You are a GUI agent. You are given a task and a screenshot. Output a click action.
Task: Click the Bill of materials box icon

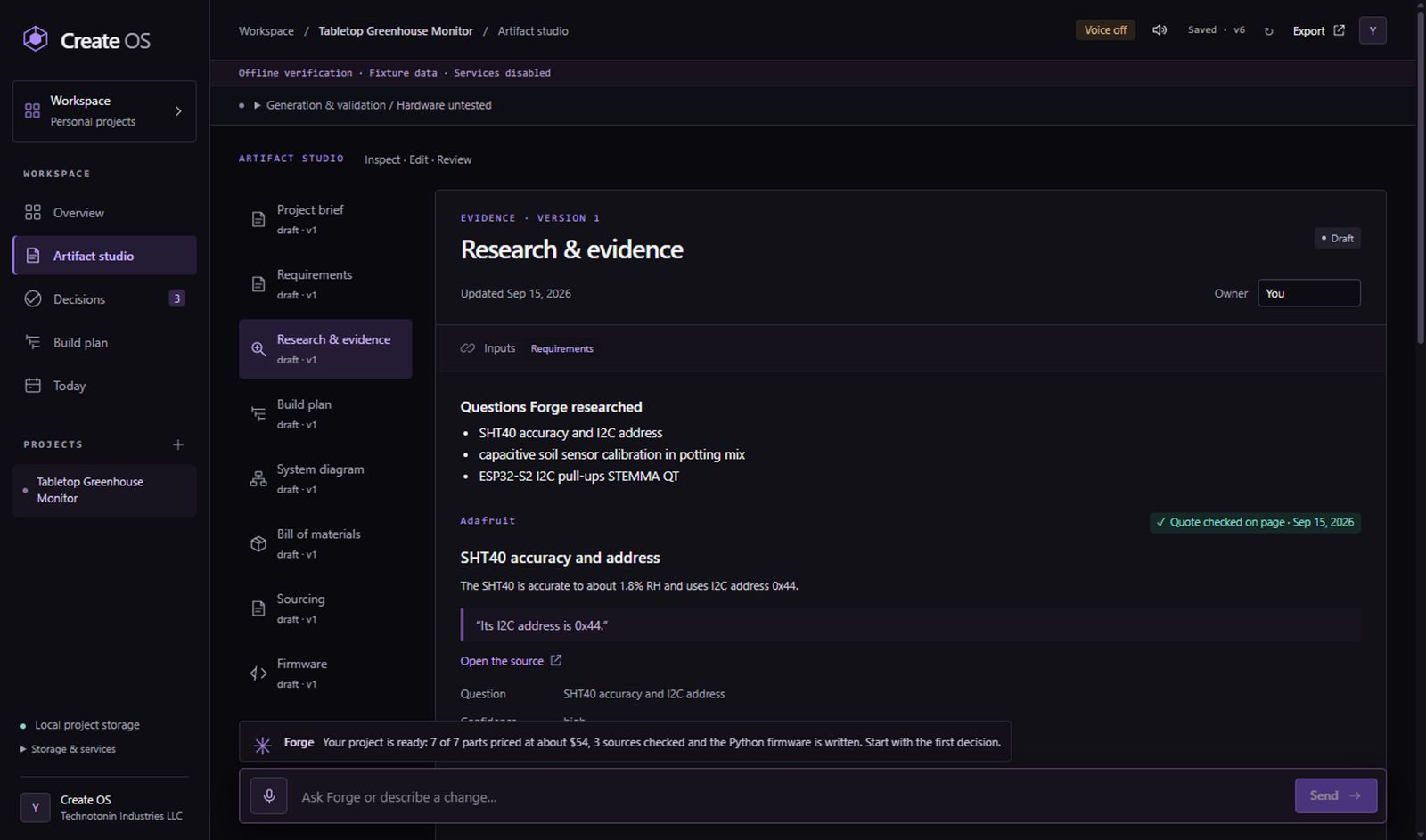tap(258, 544)
